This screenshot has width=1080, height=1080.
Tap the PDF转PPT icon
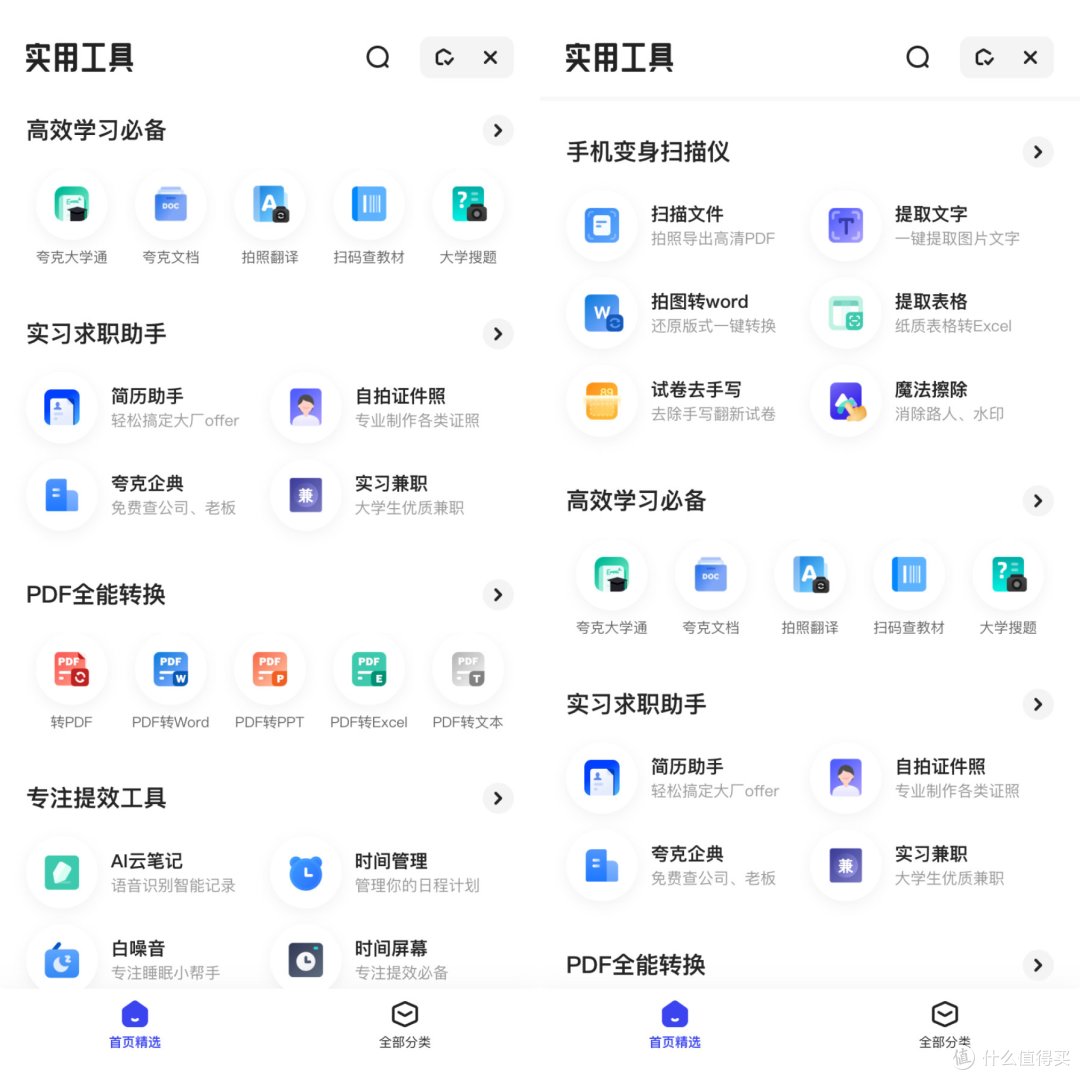(x=270, y=669)
